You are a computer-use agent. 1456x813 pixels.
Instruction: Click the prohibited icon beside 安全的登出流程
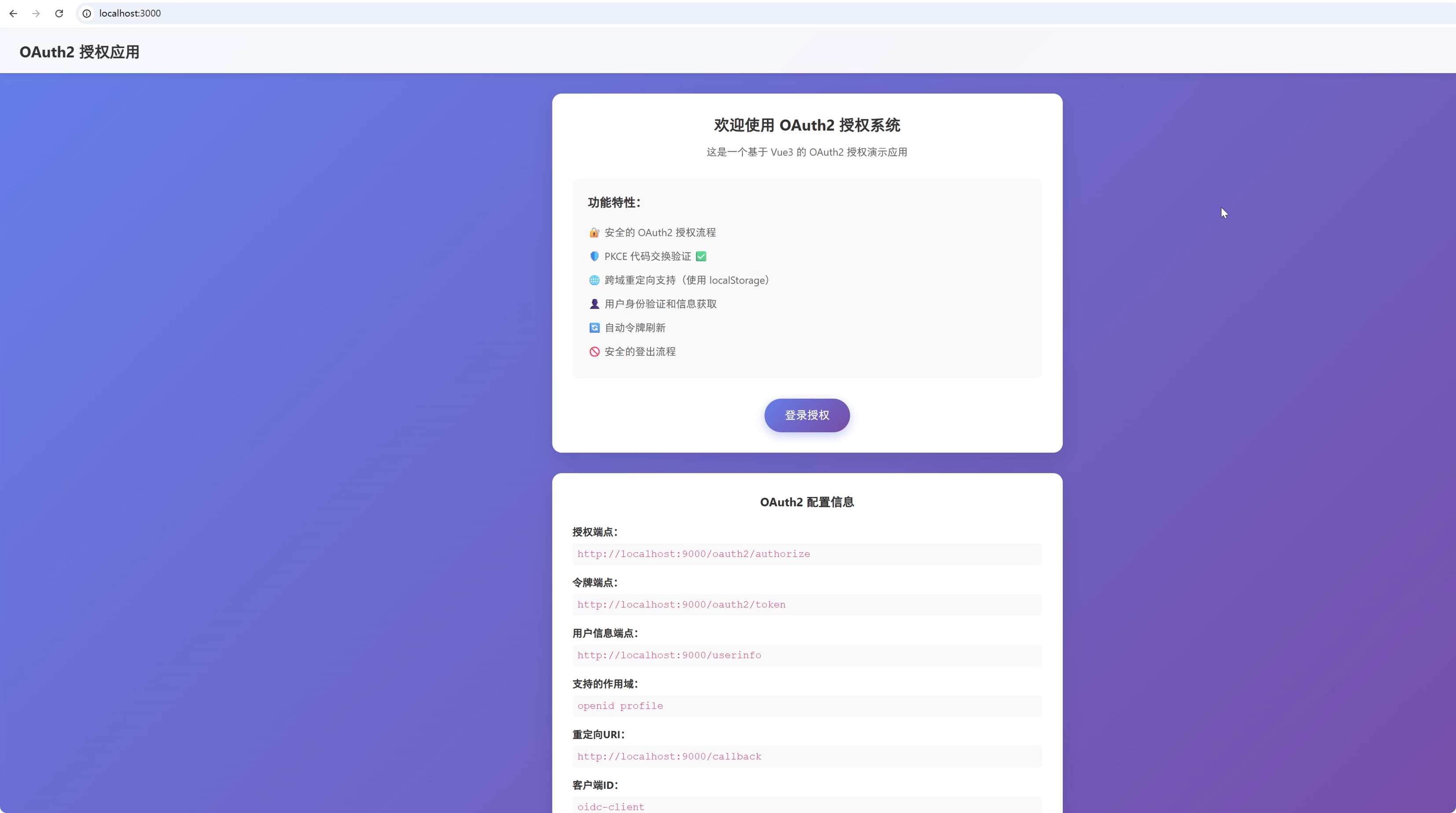[594, 352]
